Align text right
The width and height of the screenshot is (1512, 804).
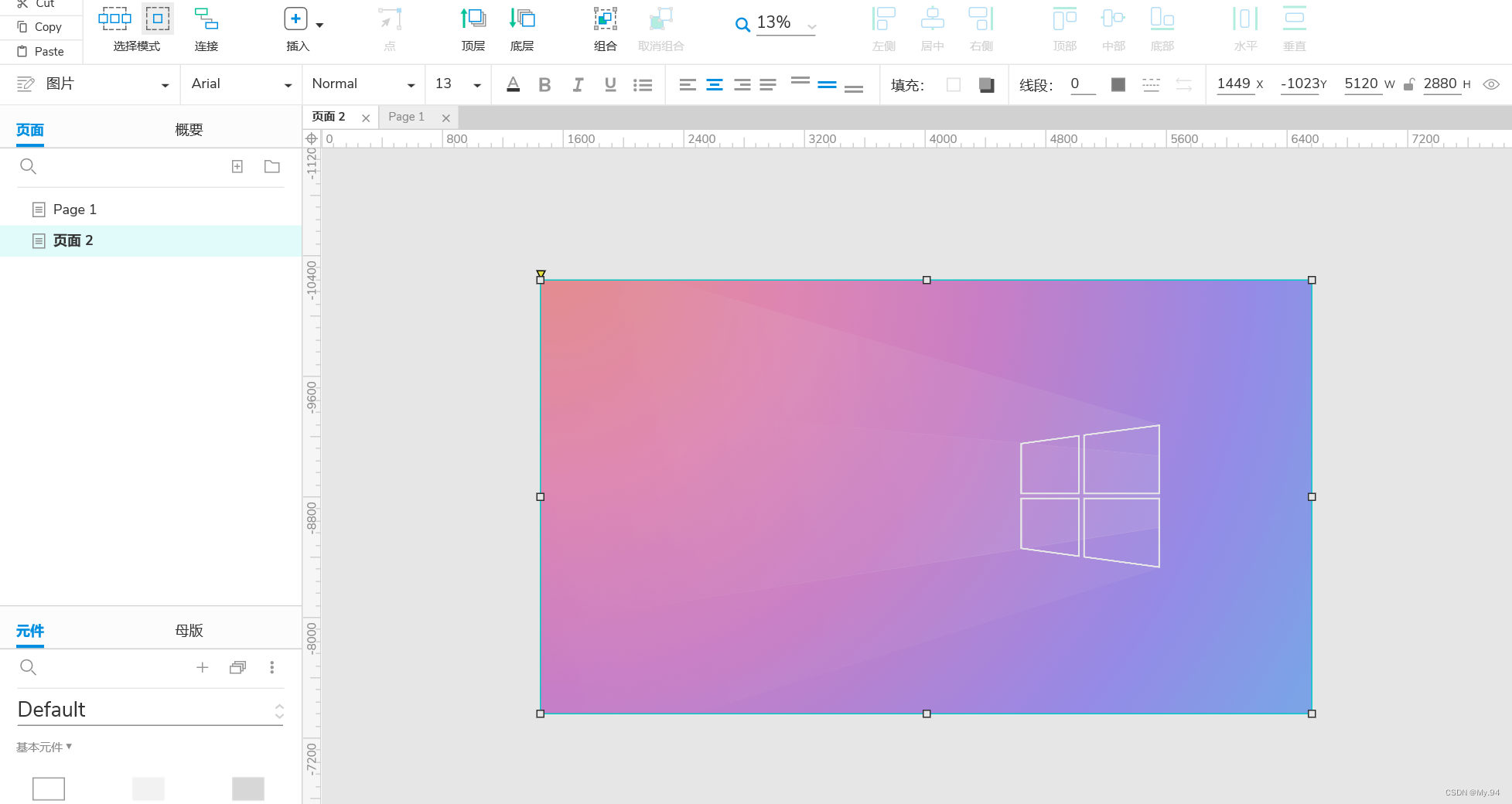point(742,85)
